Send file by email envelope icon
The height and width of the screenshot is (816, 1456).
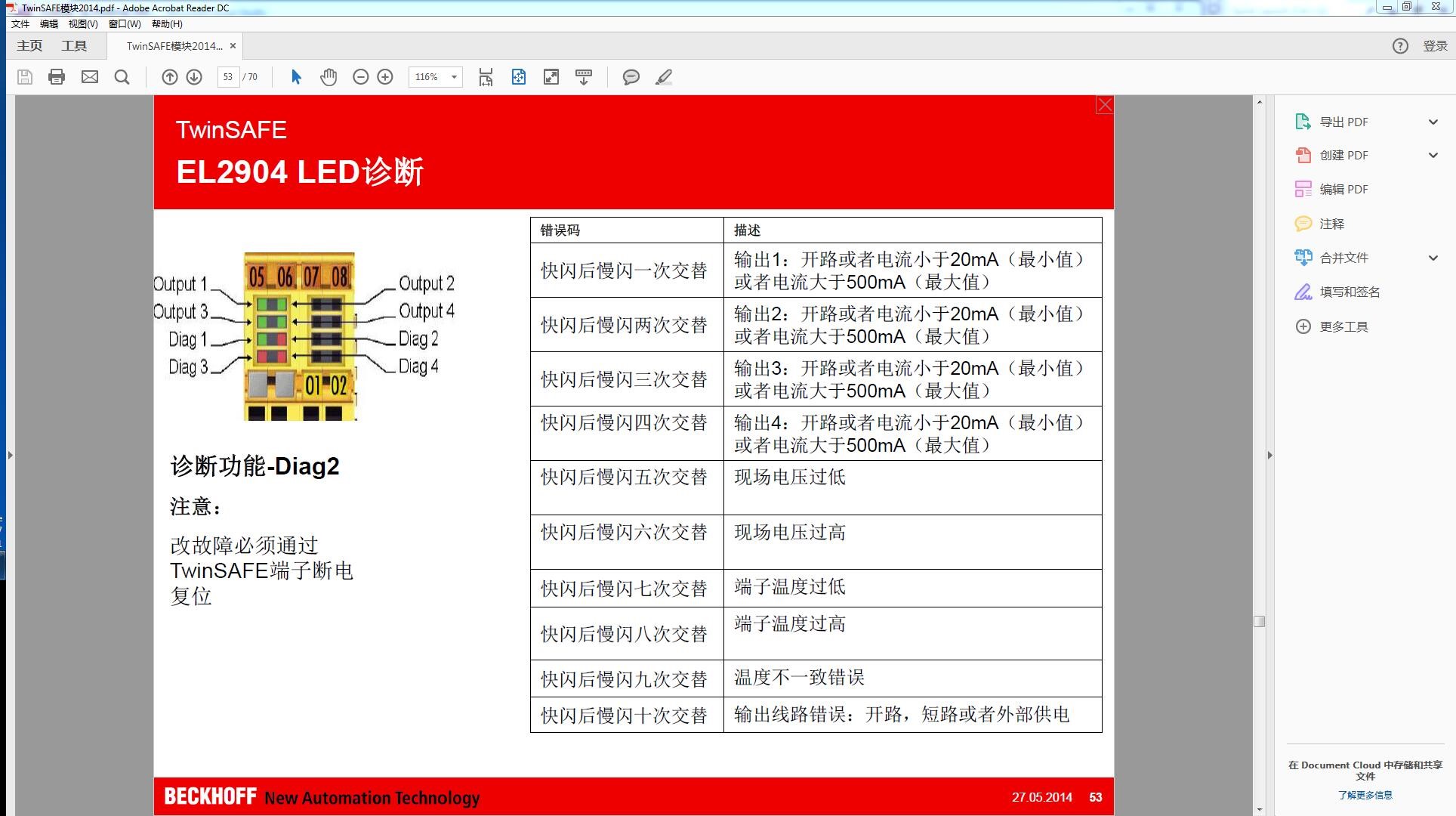pyautogui.click(x=90, y=77)
